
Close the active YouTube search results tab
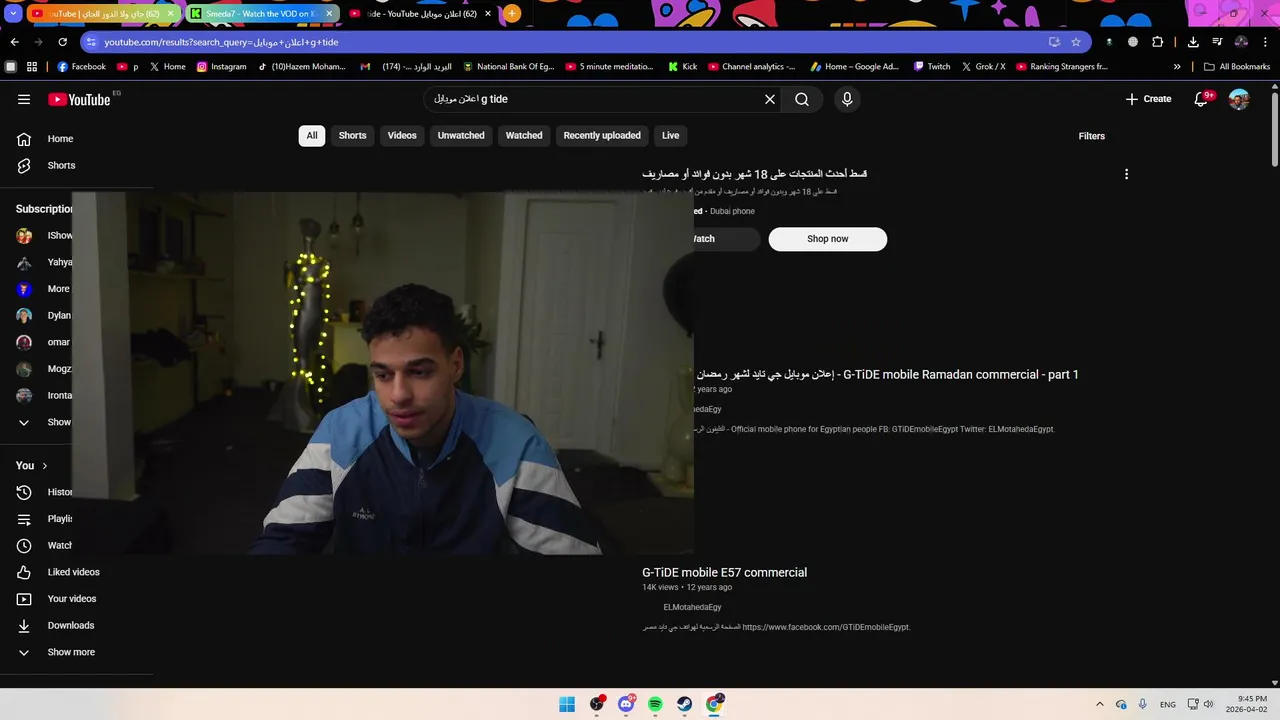click(x=488, y=13)
